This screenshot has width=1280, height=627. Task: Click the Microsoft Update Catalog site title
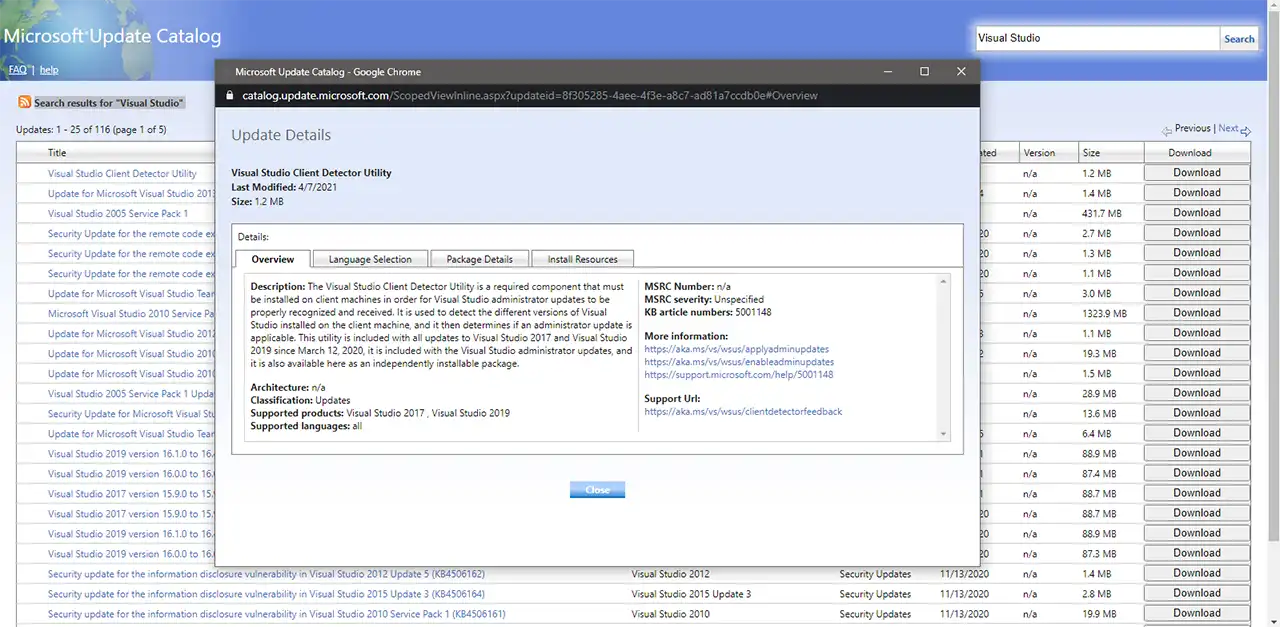[x=111, y=36]
